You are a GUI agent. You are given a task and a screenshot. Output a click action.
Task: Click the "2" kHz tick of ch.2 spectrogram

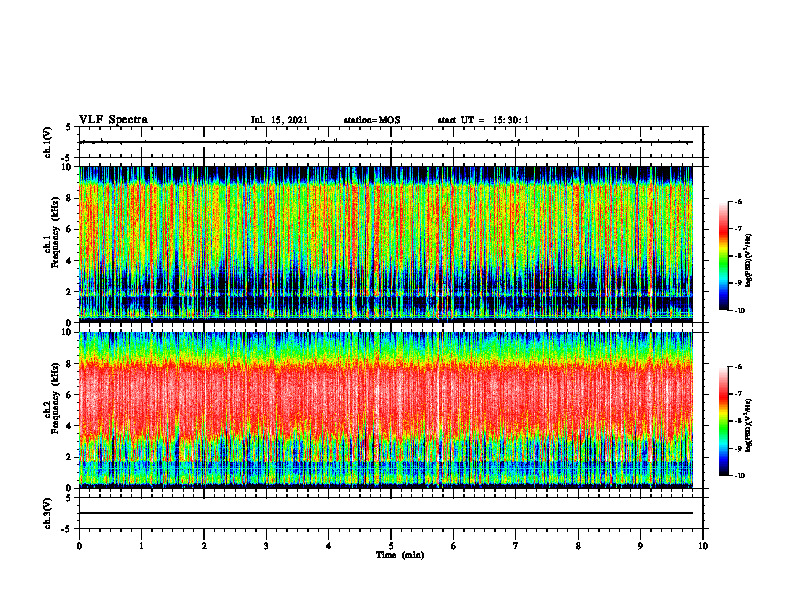69,457
